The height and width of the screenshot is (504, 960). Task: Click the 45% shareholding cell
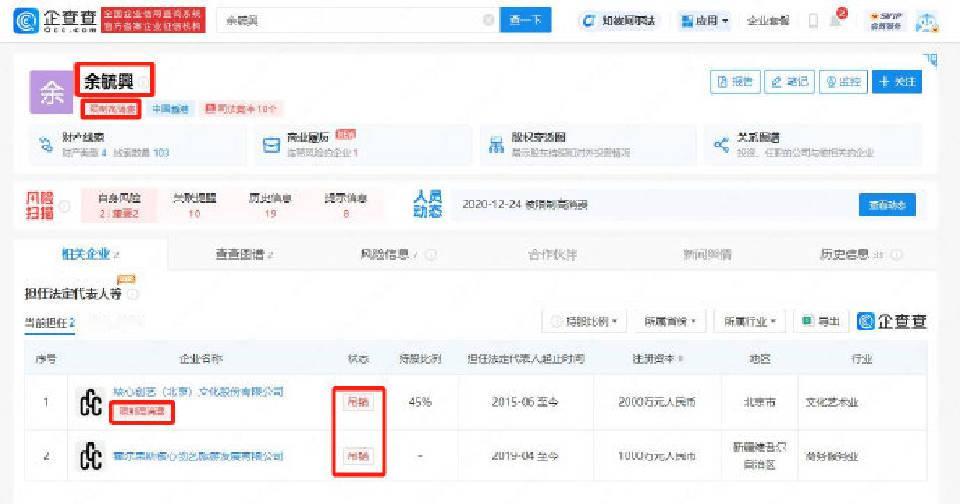pos(420,402)
